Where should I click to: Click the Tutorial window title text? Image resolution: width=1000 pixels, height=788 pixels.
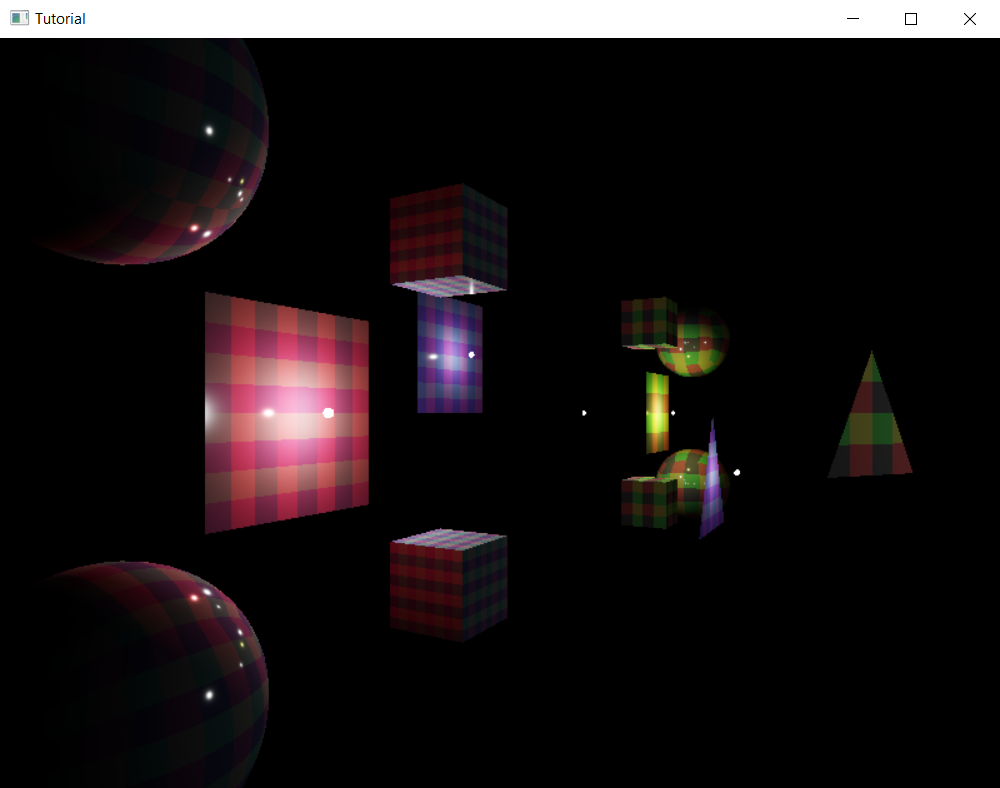61,18
